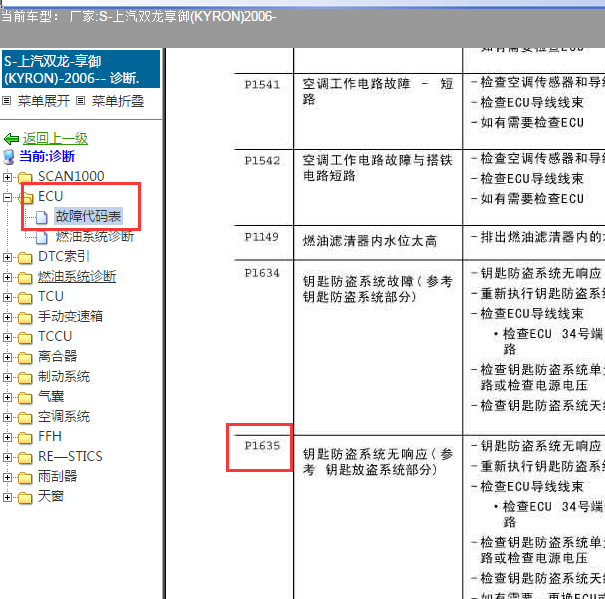Expand the SCAN1000 tree node
This screenshot has width=605, height=599.
tap(7, 177)
